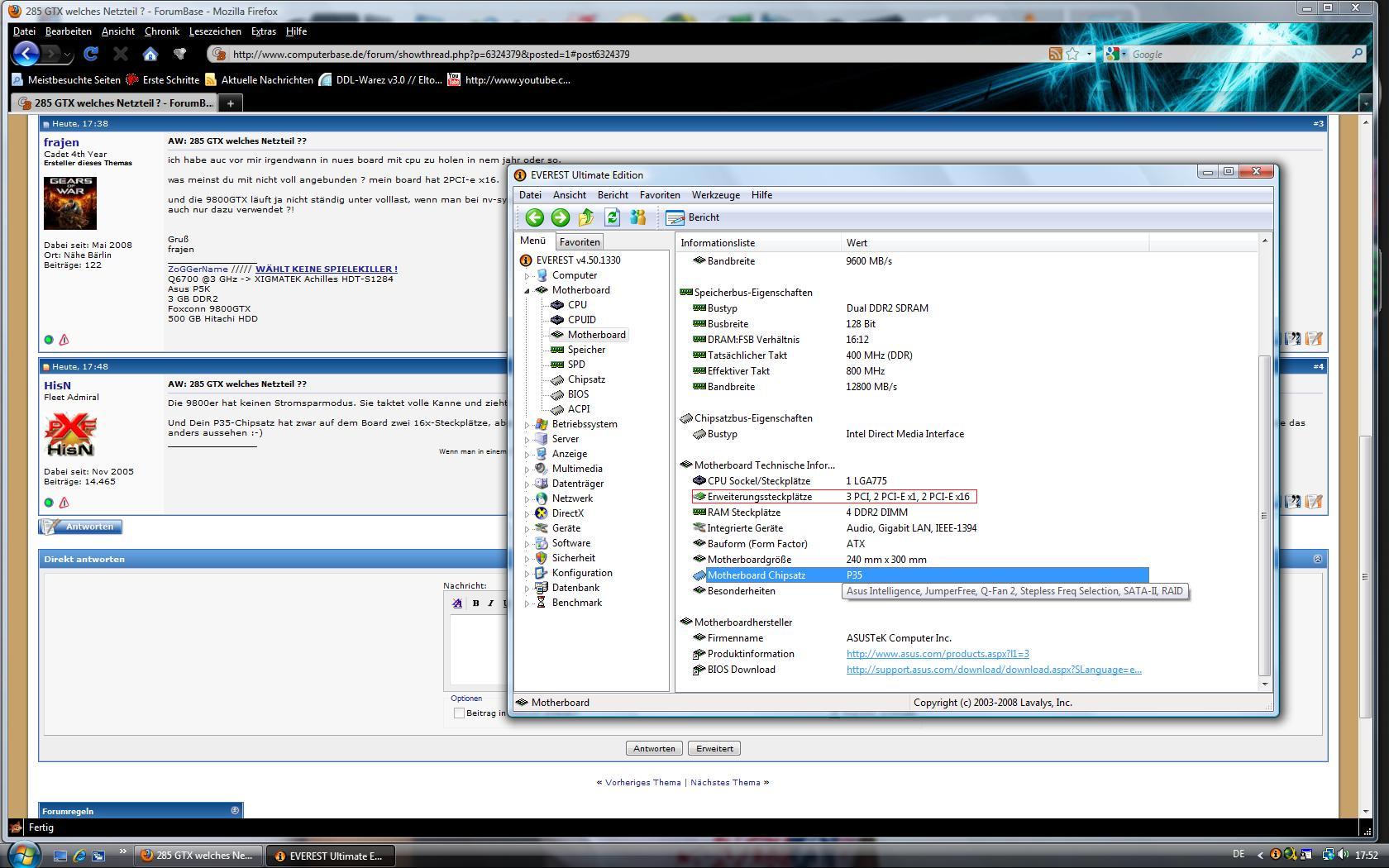Open the 'WÄHLT KEINE SPIELEKILLER !' signature link
Image resolution: width=1389 pixels, height=868 pixels.
click(x=327, y=269)
